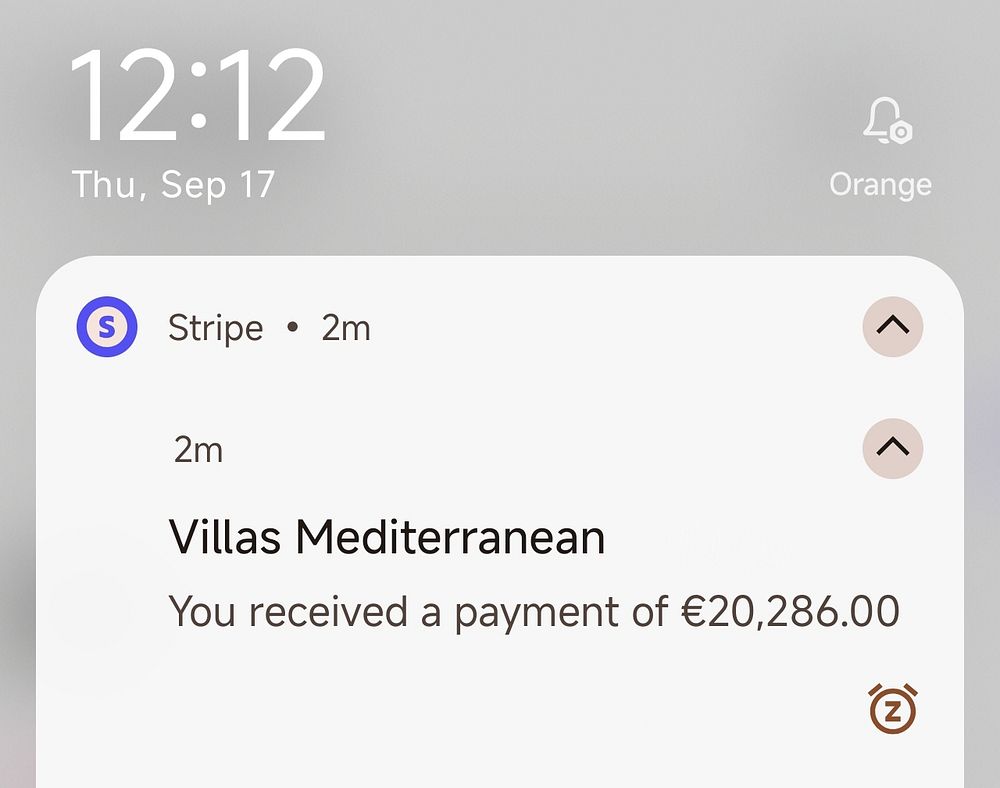Open the Villas Mediterranean notification title

click(386, 537)
